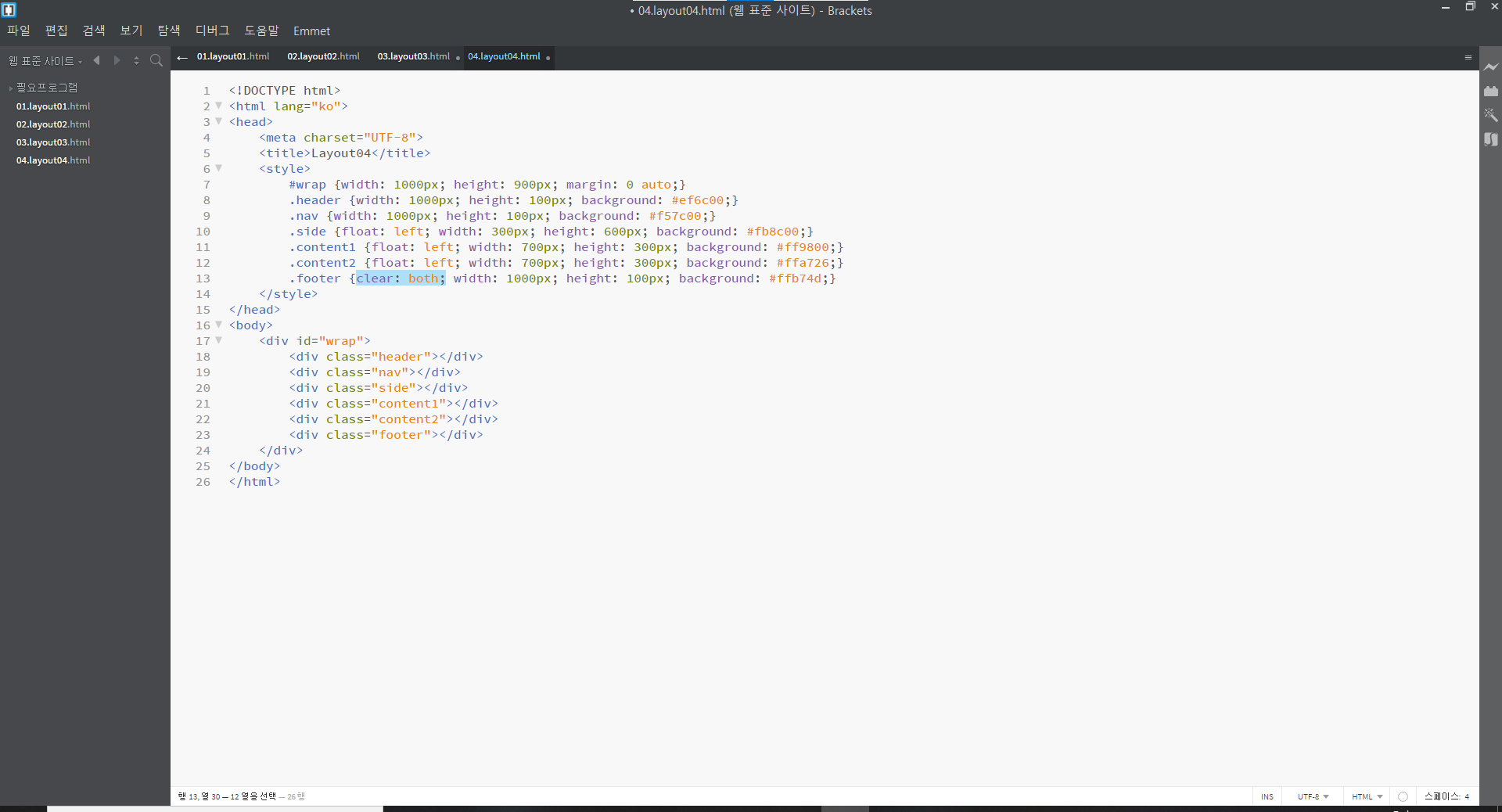
Task: Navigate forward with the right arrow icon
Action: 117,60
